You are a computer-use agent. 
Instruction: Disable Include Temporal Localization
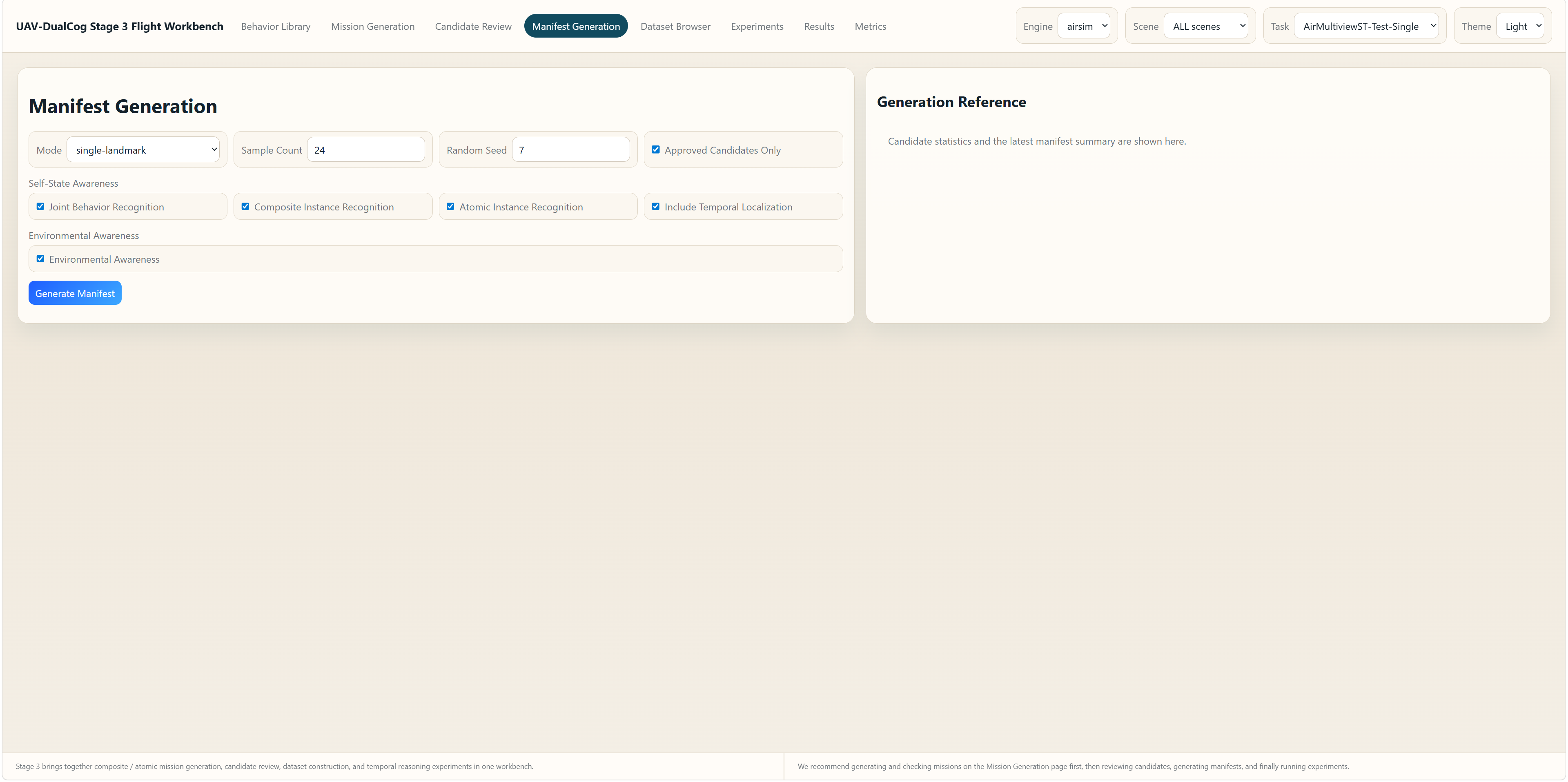[x=655, y=206]
